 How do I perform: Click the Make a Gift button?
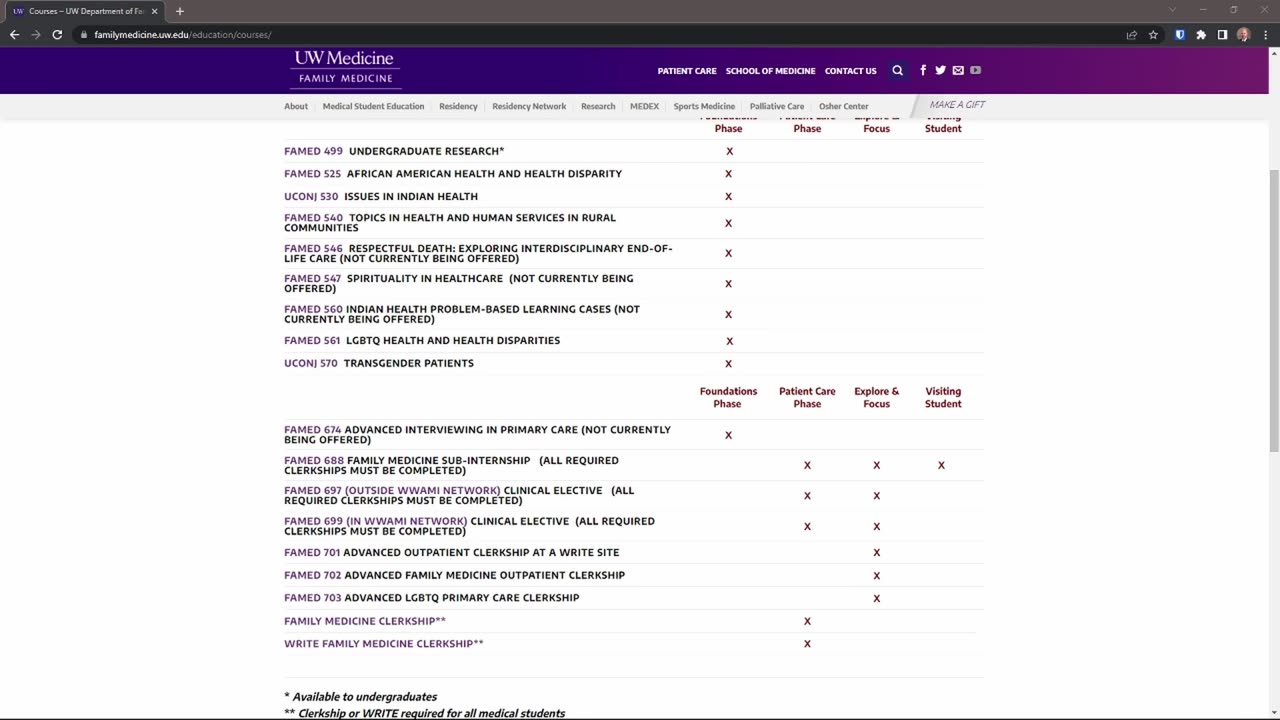(957, 105)
